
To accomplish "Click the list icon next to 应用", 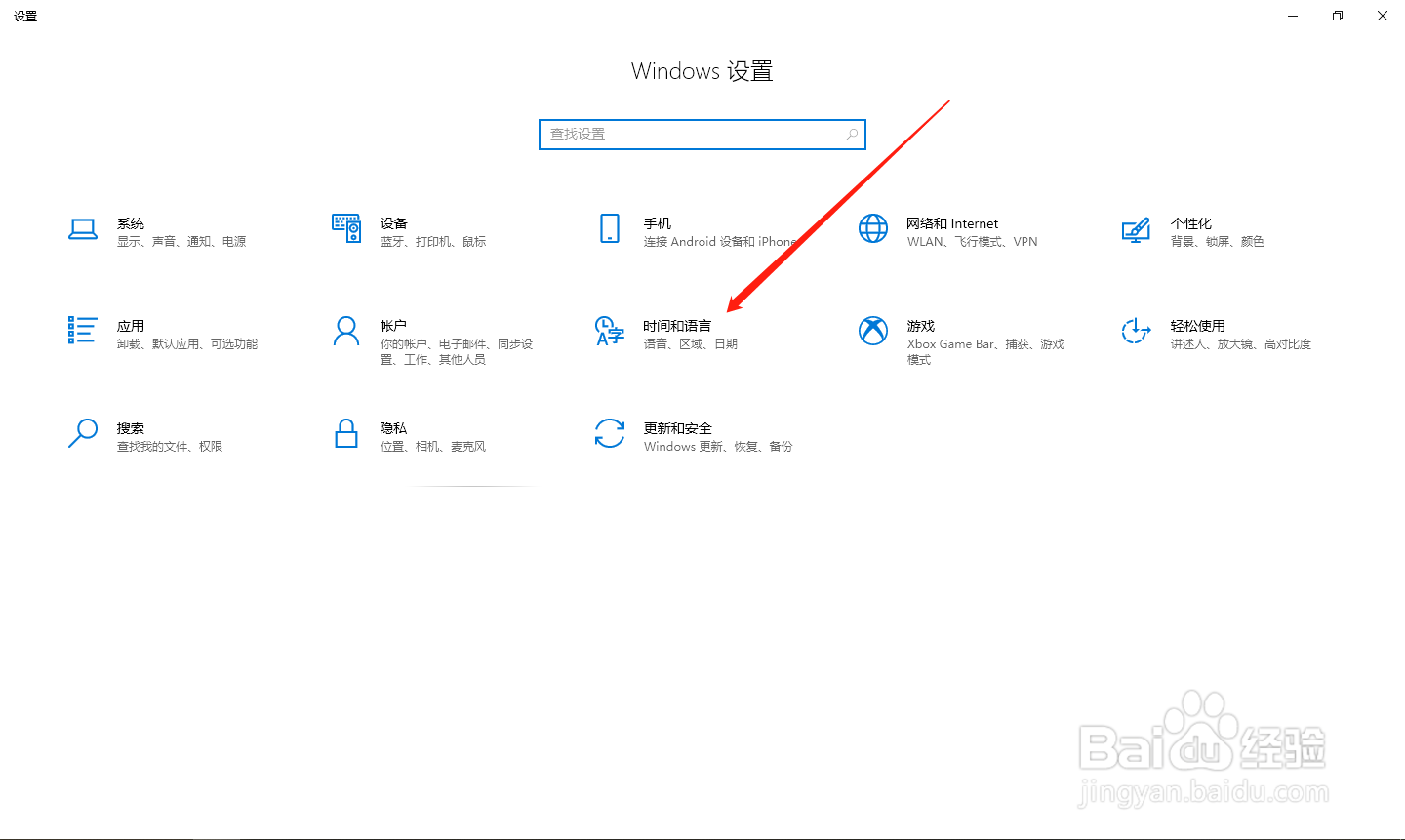I will [83, 330].
